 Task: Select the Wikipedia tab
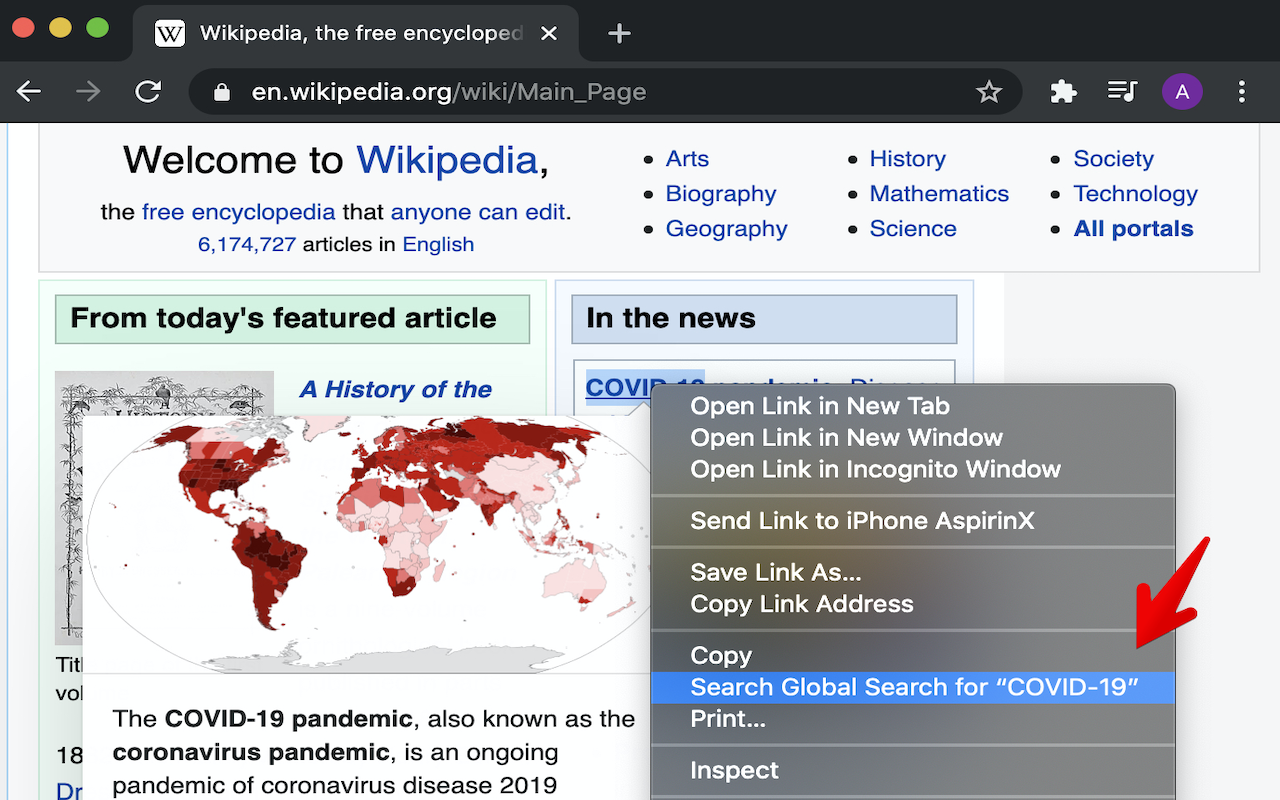356,33
